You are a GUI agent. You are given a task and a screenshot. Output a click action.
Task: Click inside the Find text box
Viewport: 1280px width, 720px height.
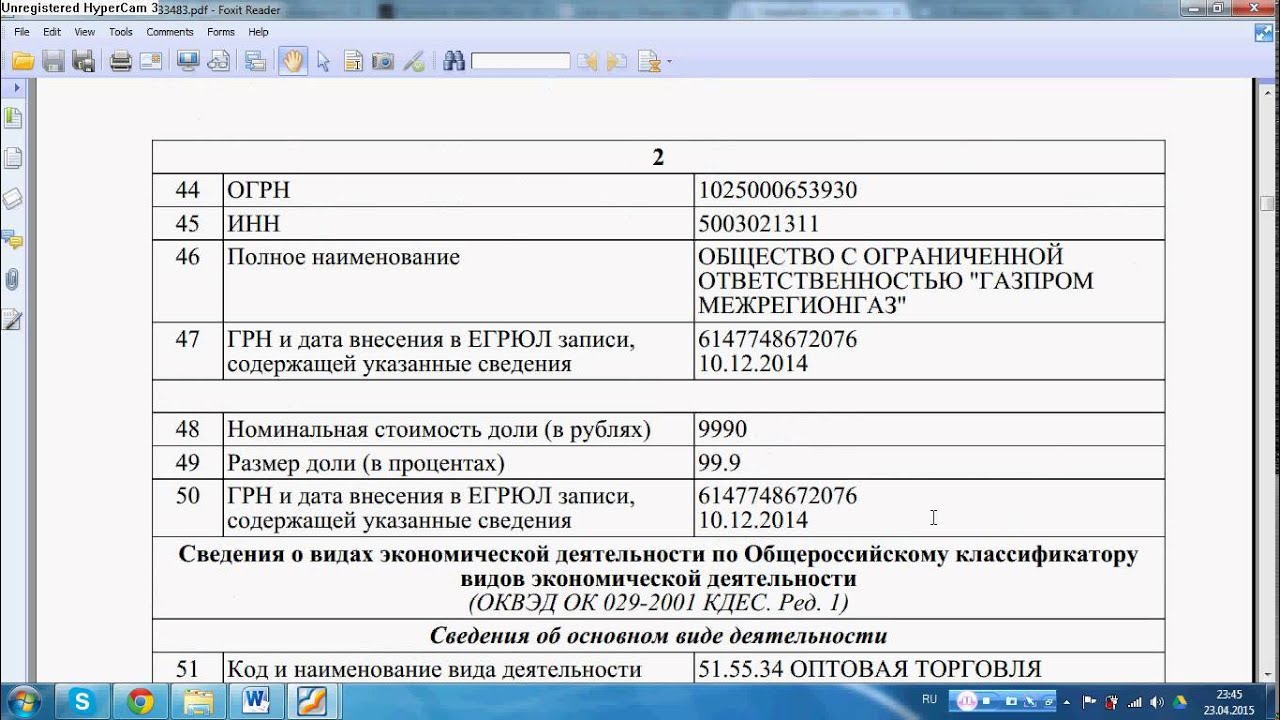click(x=520, y=62)
